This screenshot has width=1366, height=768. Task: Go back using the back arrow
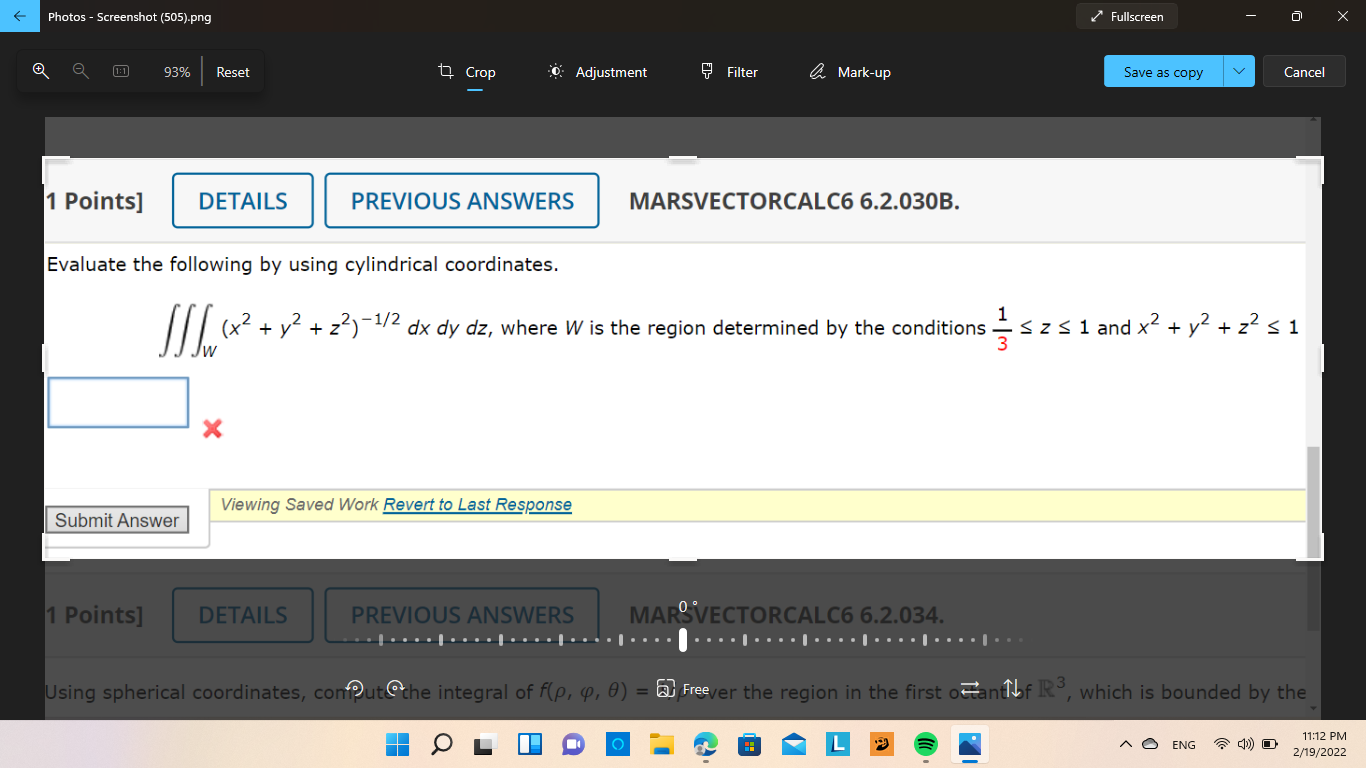pyautogui.click(x=18, y=16)
